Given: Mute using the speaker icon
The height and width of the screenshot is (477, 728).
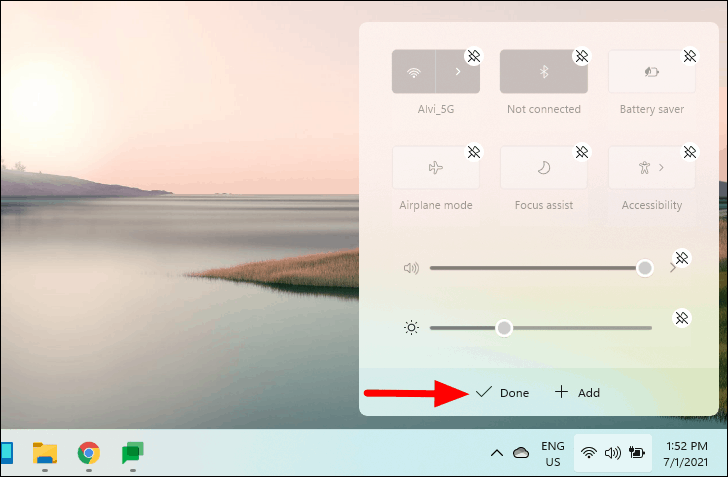Looking at the screenshot, I should click(x=411, y=268).
